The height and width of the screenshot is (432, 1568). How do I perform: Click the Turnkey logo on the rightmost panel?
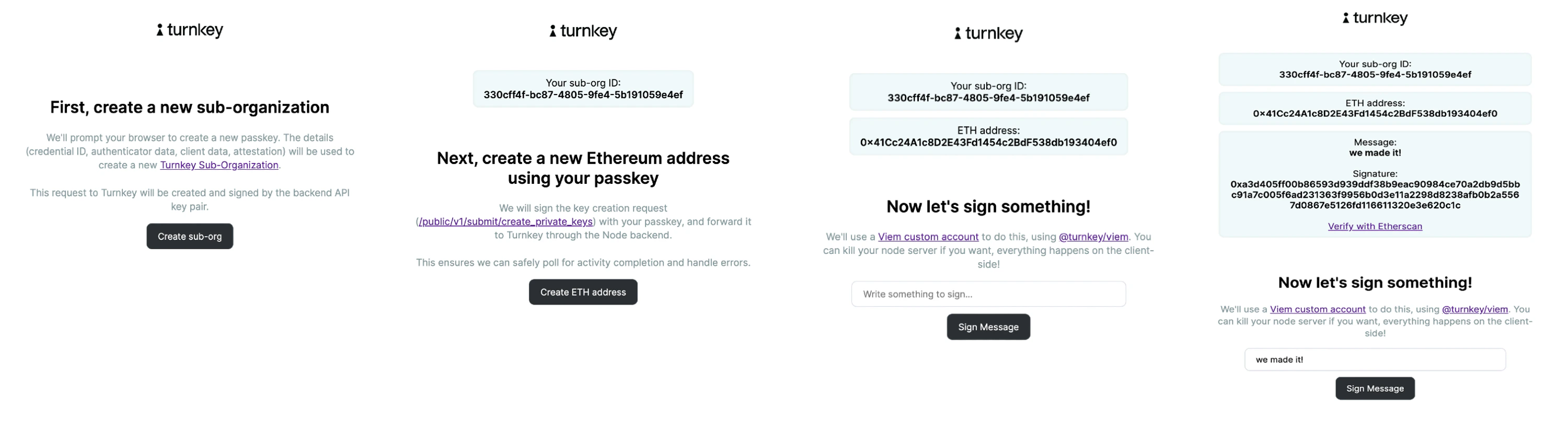pyautogui.click(x=1375, y=18)
